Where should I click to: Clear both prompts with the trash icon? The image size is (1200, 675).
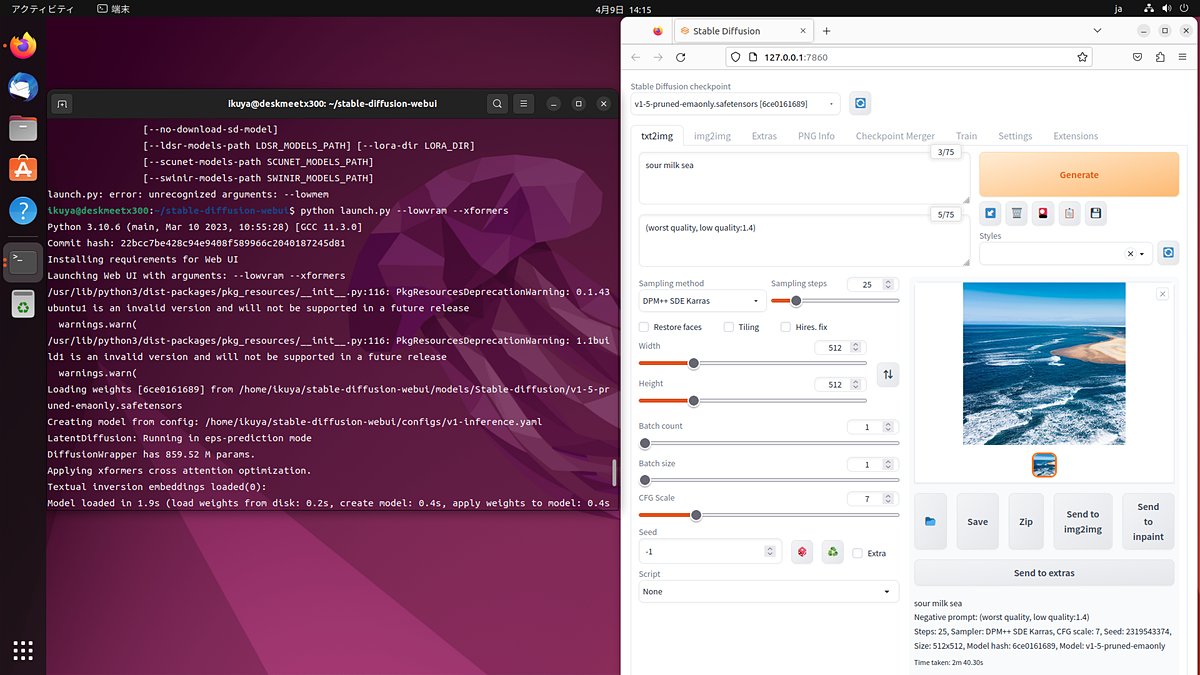1016,213
